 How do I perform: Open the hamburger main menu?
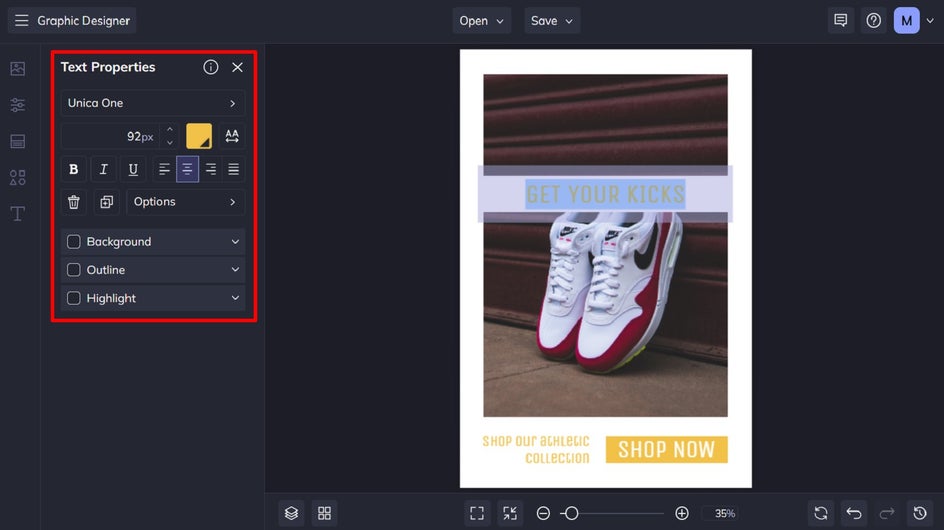point(22,20)
